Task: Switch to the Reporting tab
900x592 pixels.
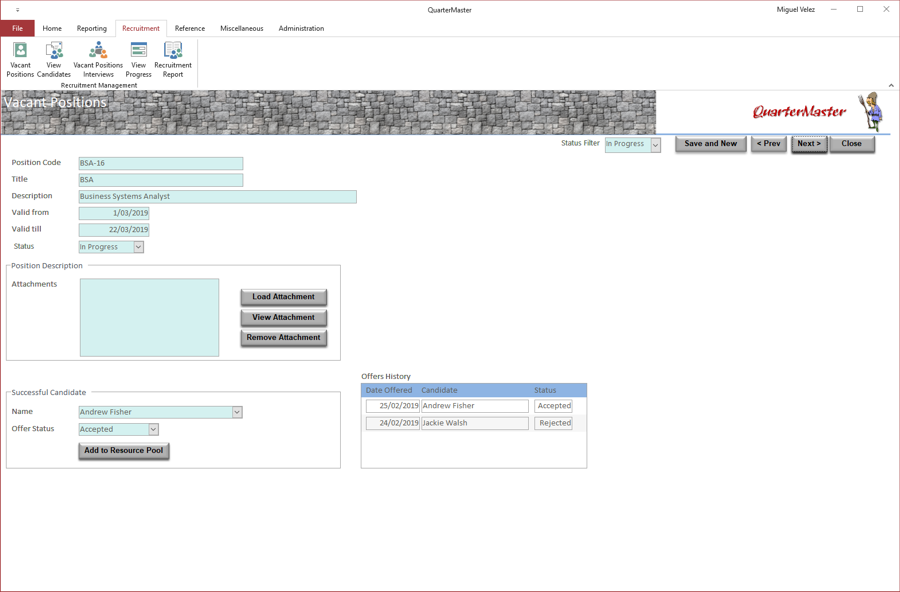Action: click(x=91, y=28)
